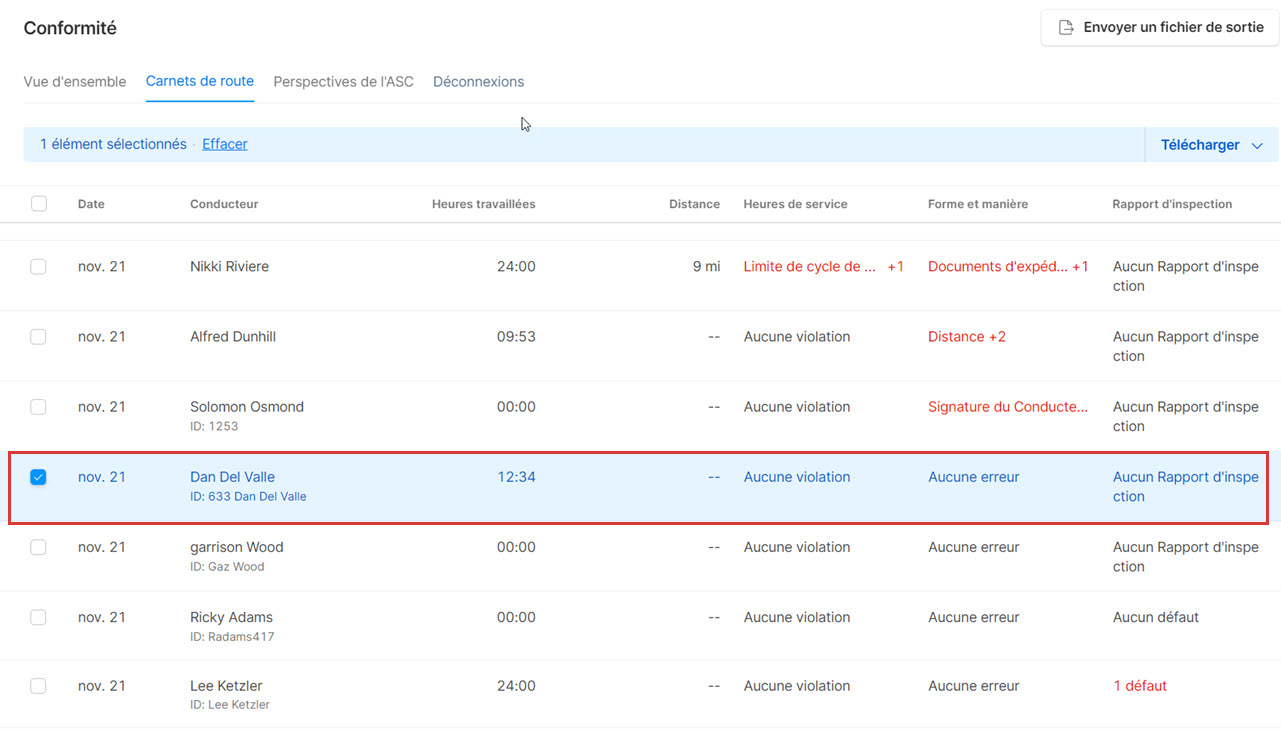Click garrison Wood's name
The image size is (1281, 732).
(x=237, y=547)
